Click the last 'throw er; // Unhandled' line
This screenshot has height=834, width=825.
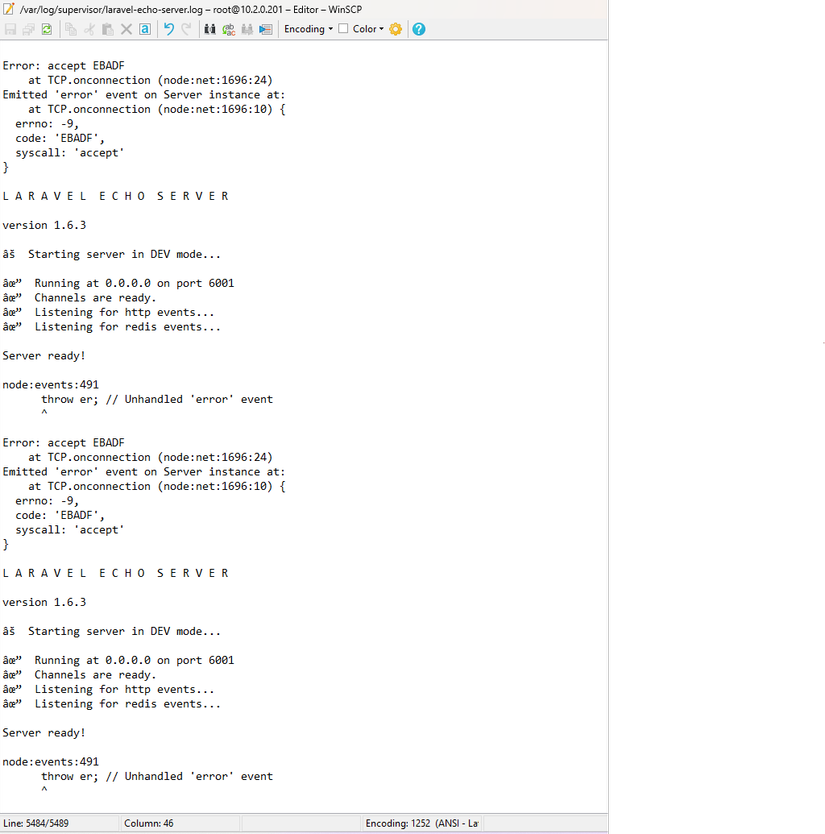point(157,777)
